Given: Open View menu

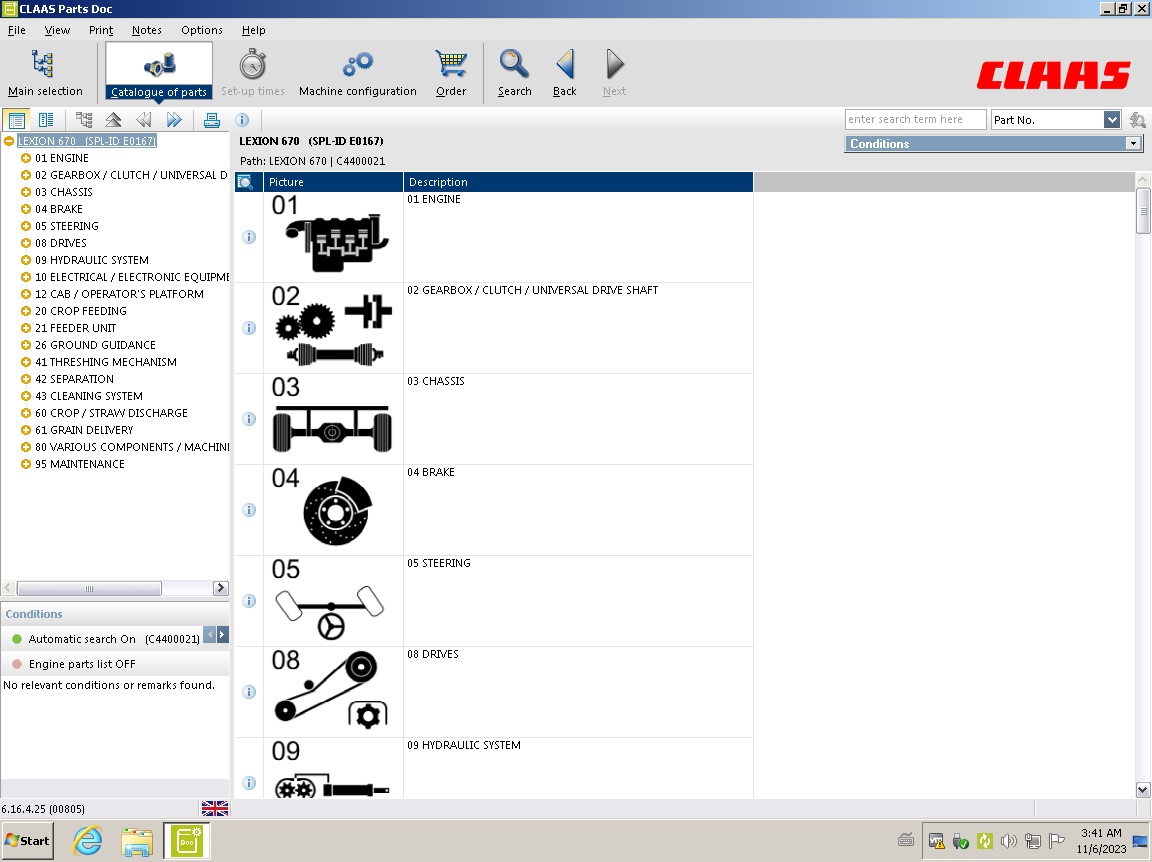Looking at the screenshot, I should (57, 30).
